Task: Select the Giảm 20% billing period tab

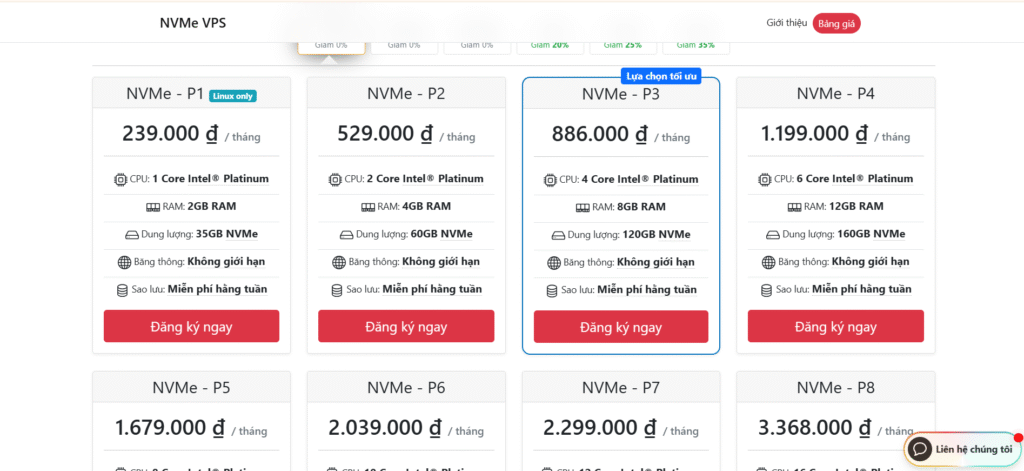Action: click(550, 45)
